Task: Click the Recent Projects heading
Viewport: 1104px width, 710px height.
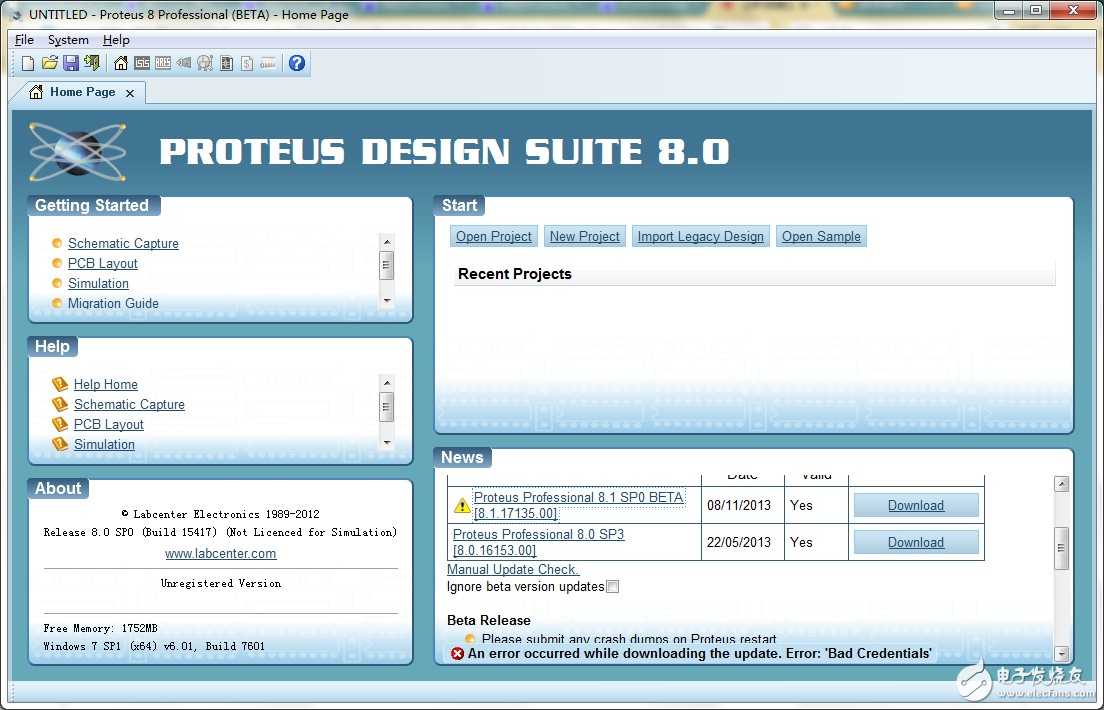Action: pyautogui.click(x=515, y=274)
